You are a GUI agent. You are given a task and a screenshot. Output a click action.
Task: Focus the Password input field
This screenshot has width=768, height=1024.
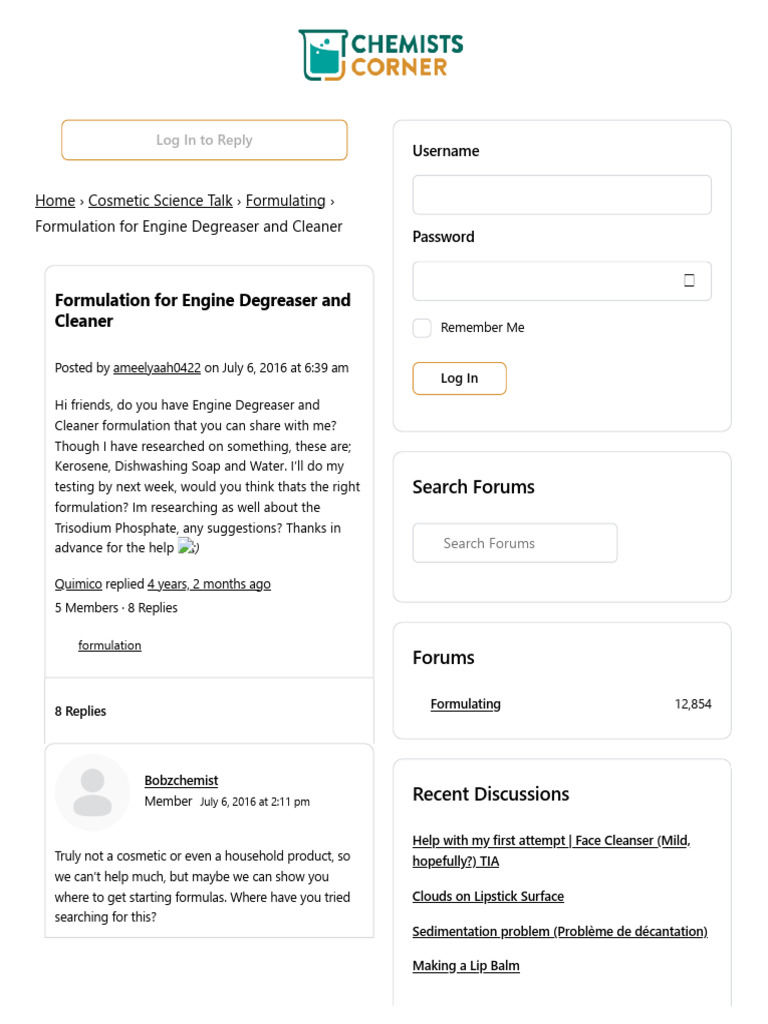[x=545, y=281]
